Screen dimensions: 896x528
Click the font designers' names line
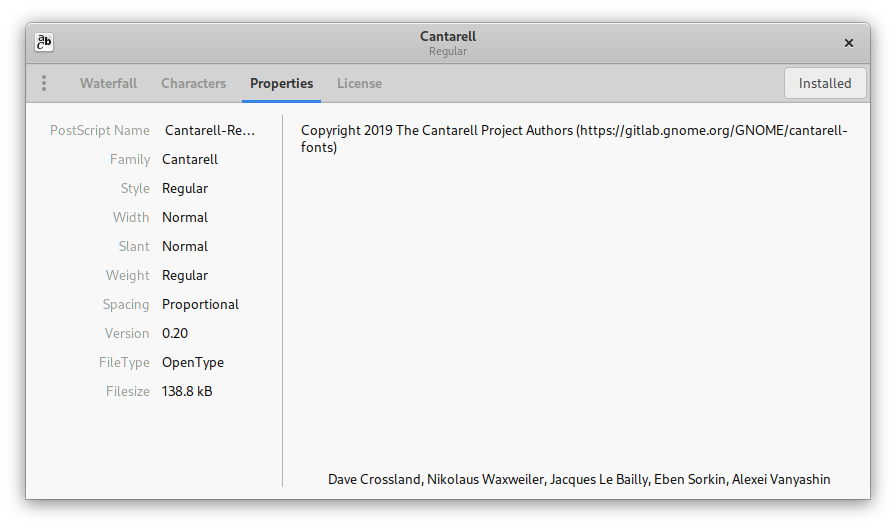click(579, 479)
